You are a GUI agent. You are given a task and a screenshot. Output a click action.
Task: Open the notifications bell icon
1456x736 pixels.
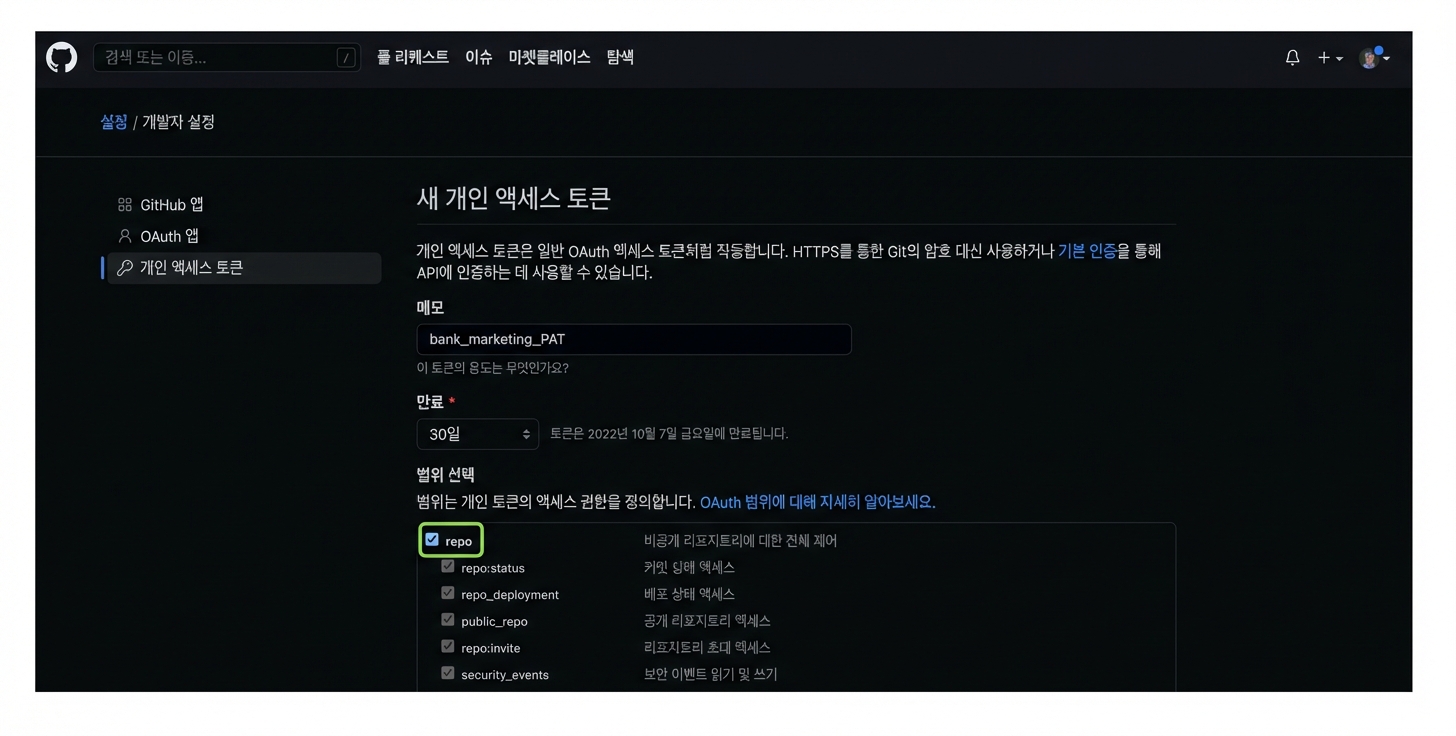tap(1292, 58)
